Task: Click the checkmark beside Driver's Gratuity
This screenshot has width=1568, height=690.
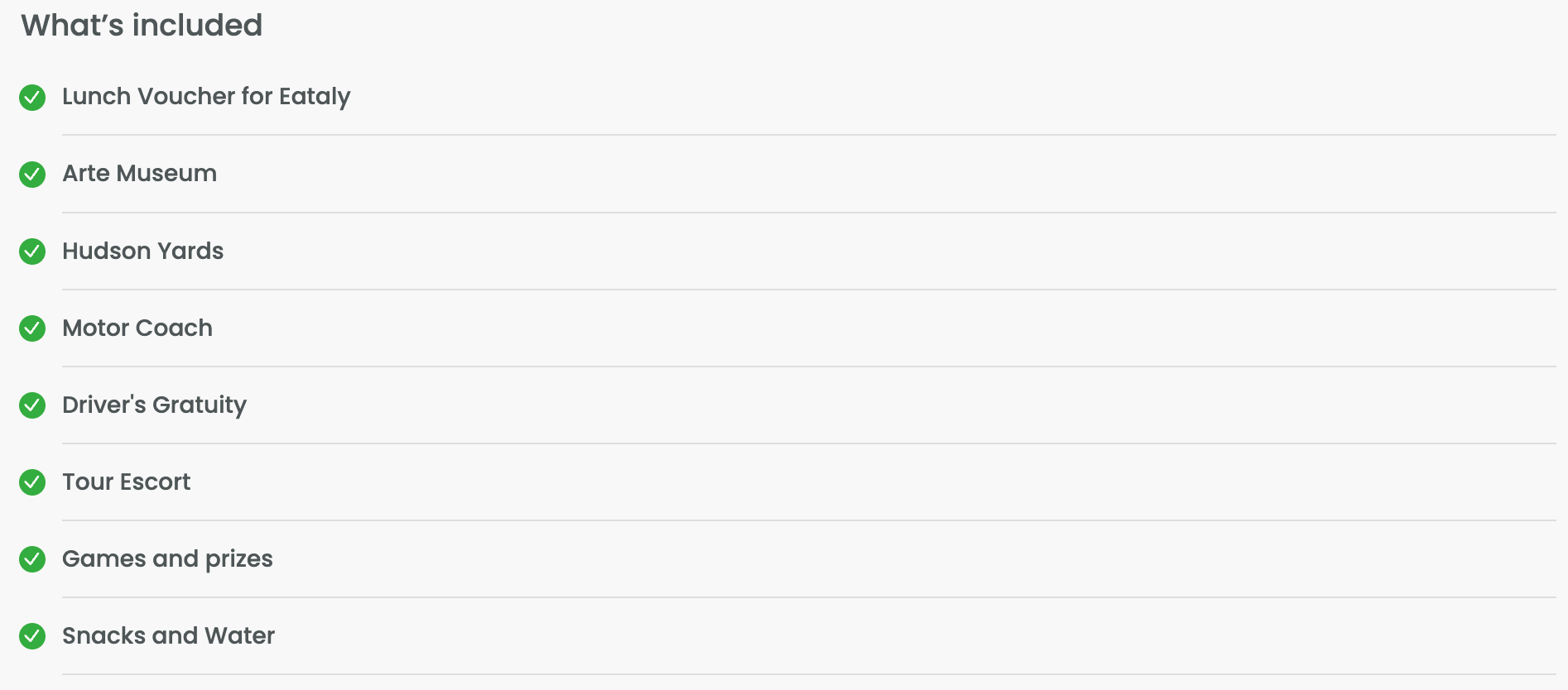Action: click(32, 405)
